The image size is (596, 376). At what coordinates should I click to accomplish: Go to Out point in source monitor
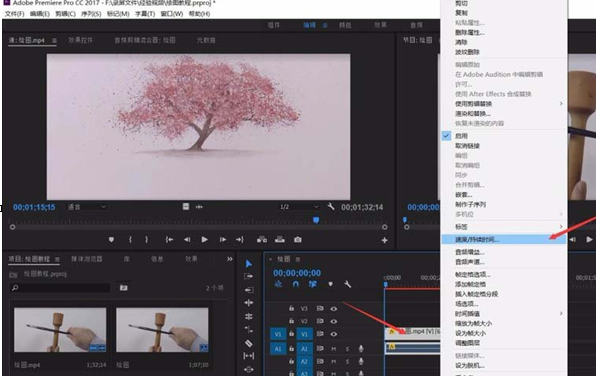pyautogui.click(x=239, y=240)
